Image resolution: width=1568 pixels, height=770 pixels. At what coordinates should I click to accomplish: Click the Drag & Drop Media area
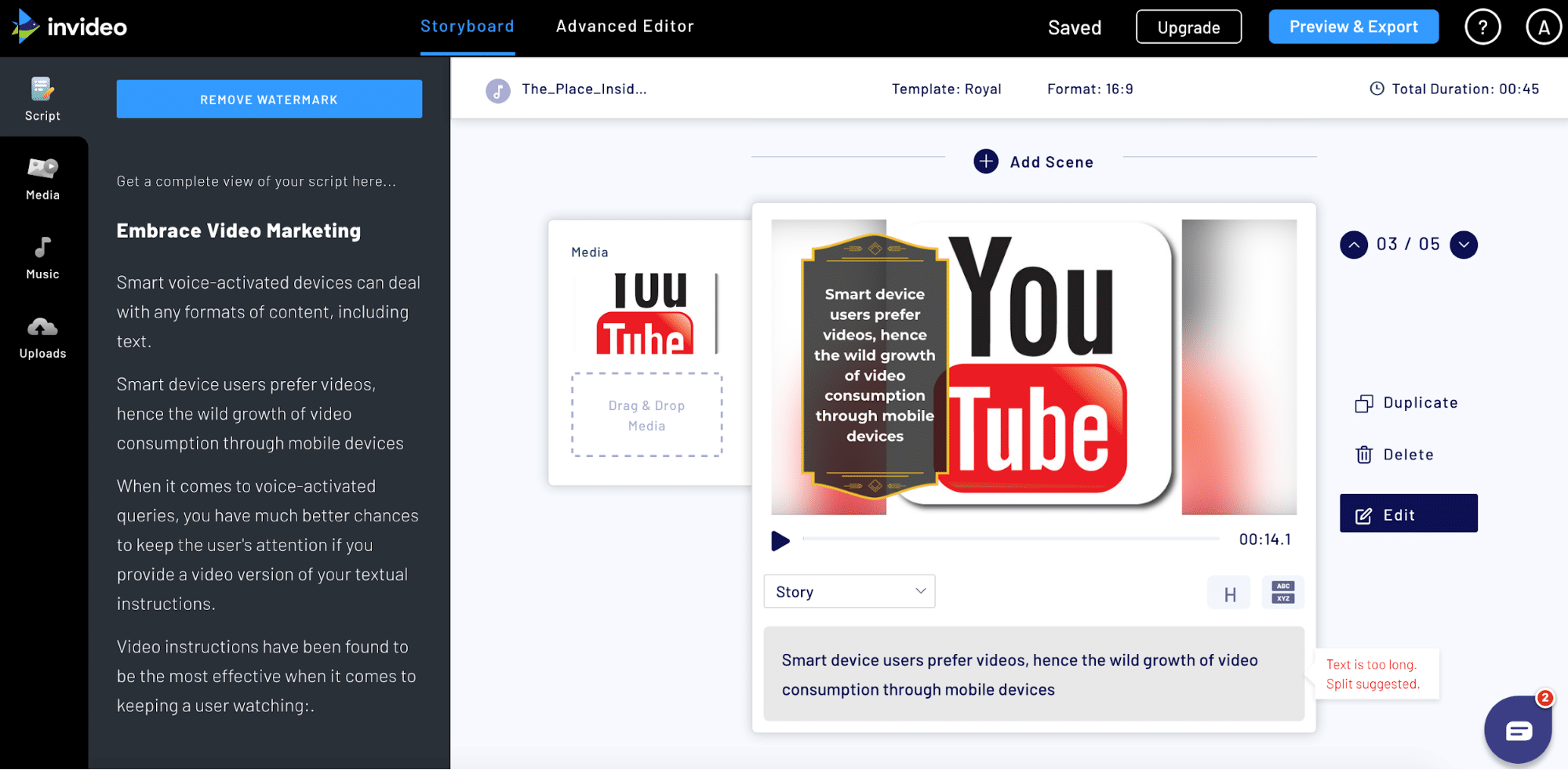[x=646, y=415]
